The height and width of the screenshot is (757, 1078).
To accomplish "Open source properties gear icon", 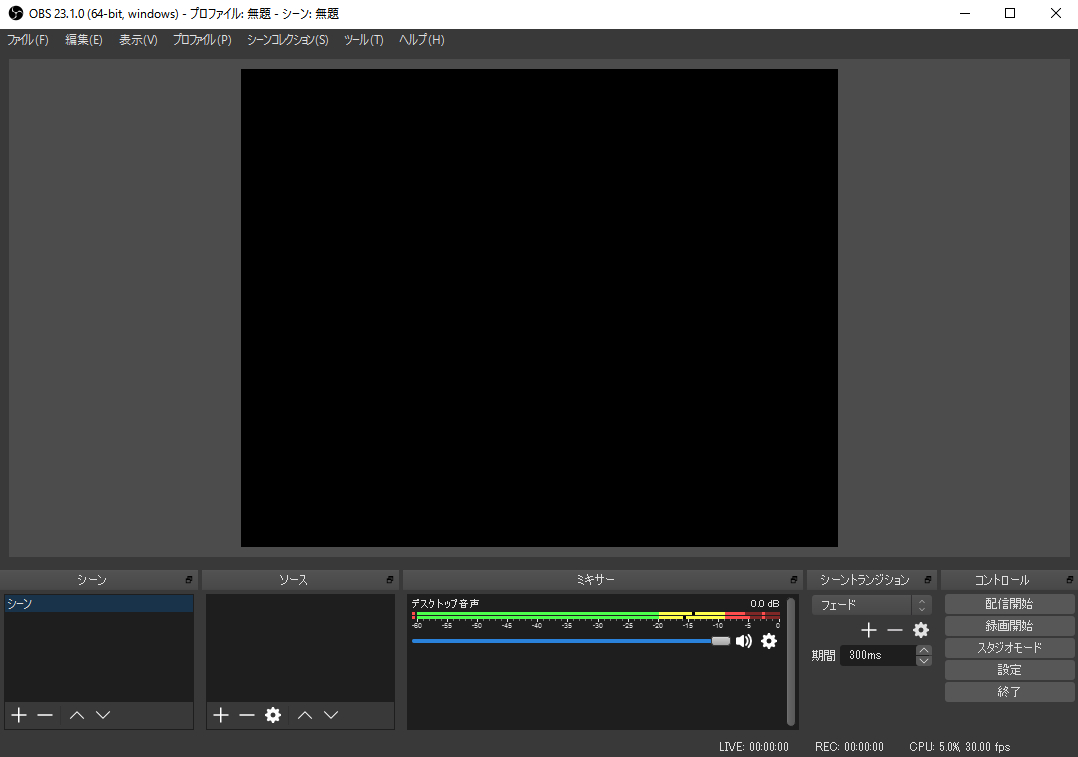I will 273,715.
